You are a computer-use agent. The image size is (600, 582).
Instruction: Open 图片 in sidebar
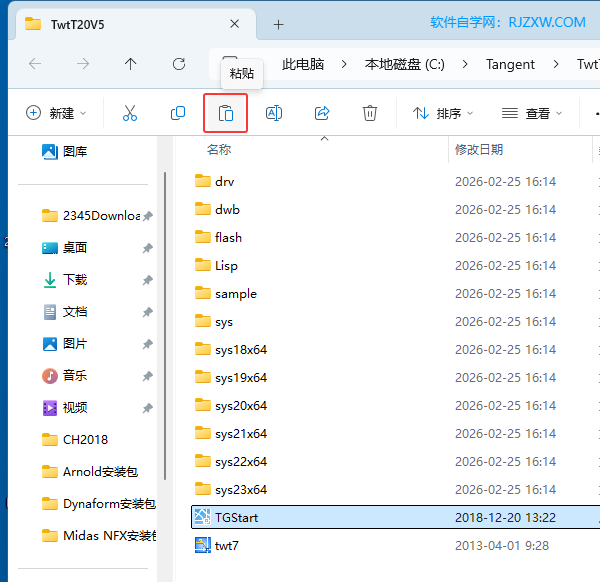tap(64, 344)
